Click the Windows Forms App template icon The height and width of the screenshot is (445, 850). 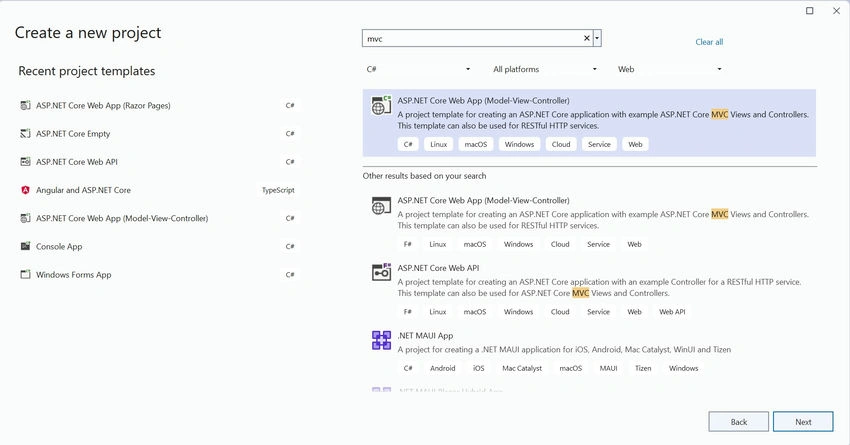(x=25, y=274)
